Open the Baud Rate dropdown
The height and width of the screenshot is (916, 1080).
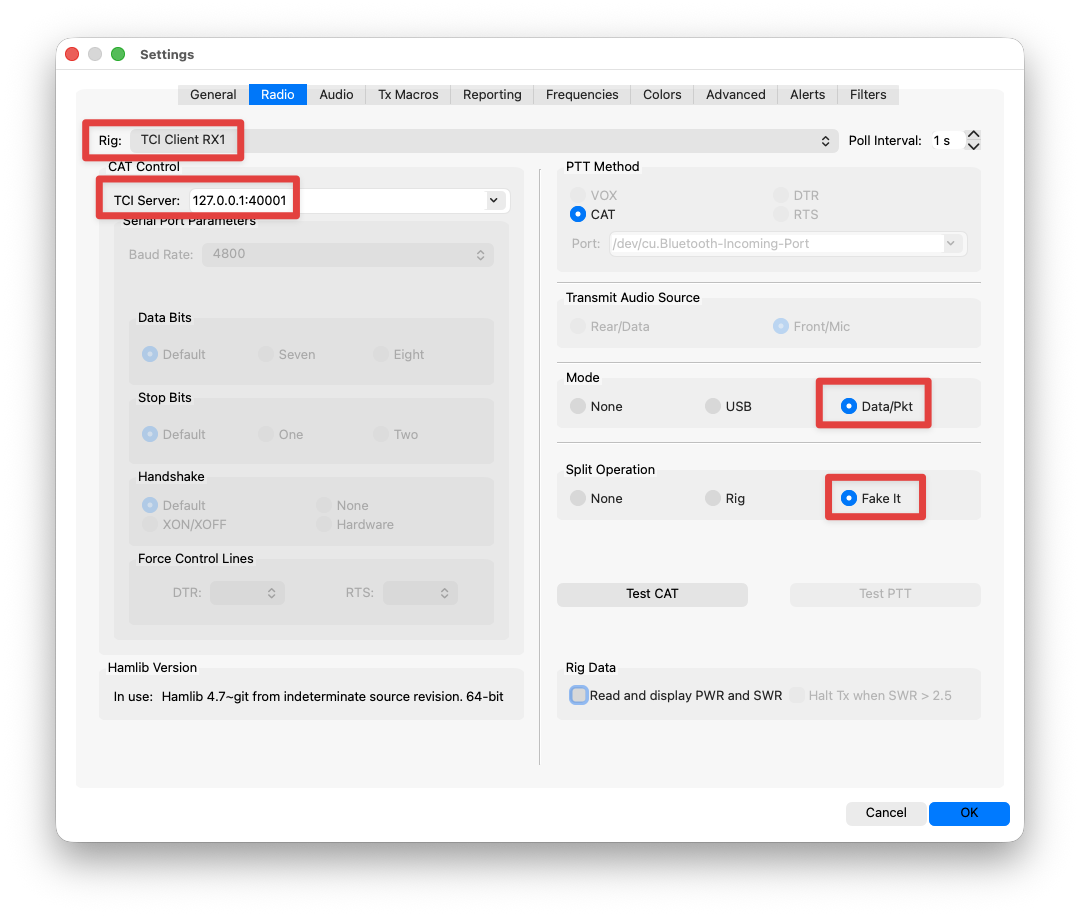[348, 254]
